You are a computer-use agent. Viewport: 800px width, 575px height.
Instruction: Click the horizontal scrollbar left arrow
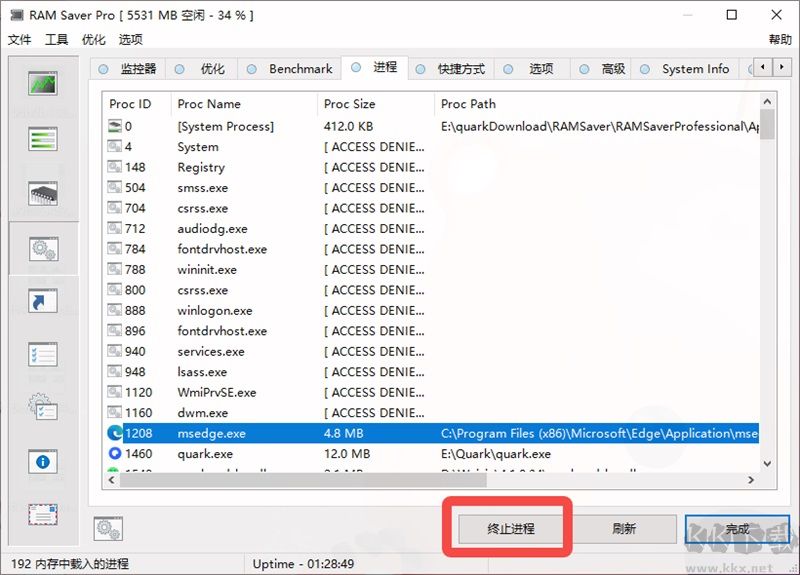coord(112,480)
